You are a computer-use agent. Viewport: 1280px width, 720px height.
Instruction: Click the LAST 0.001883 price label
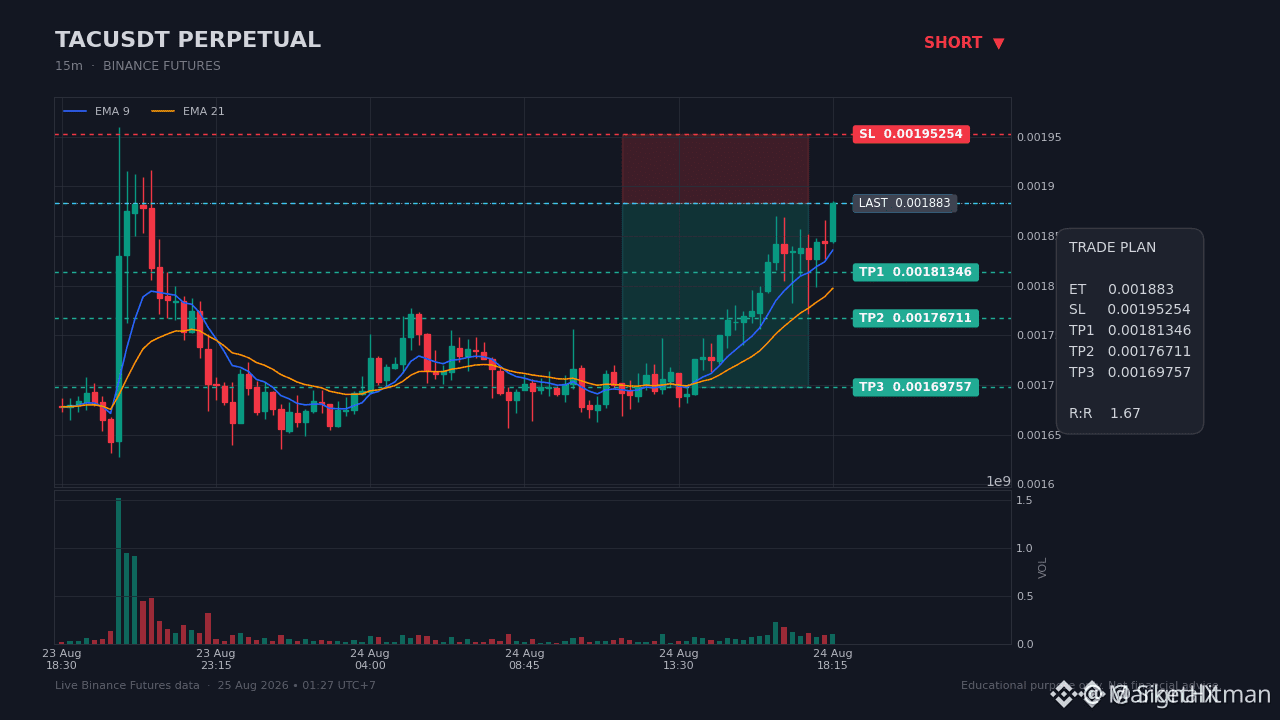click(x=905, y=203)
